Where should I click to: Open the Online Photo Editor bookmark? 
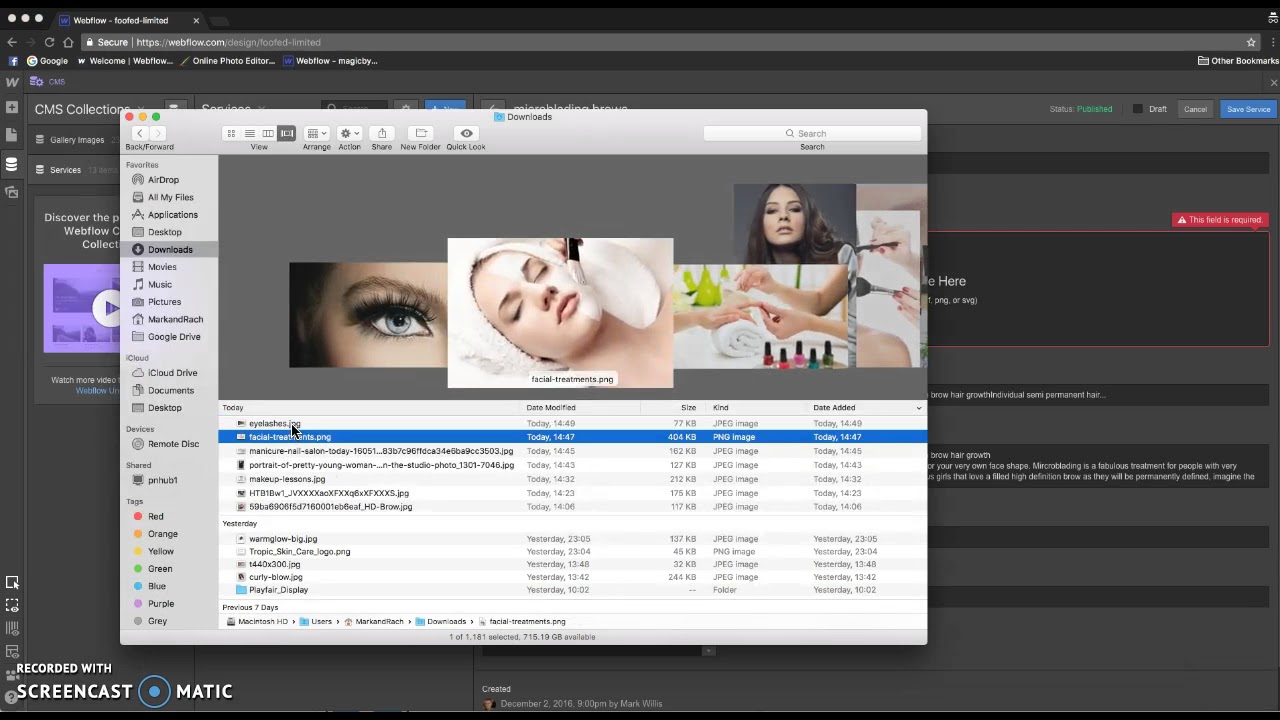tap(227, 61)
